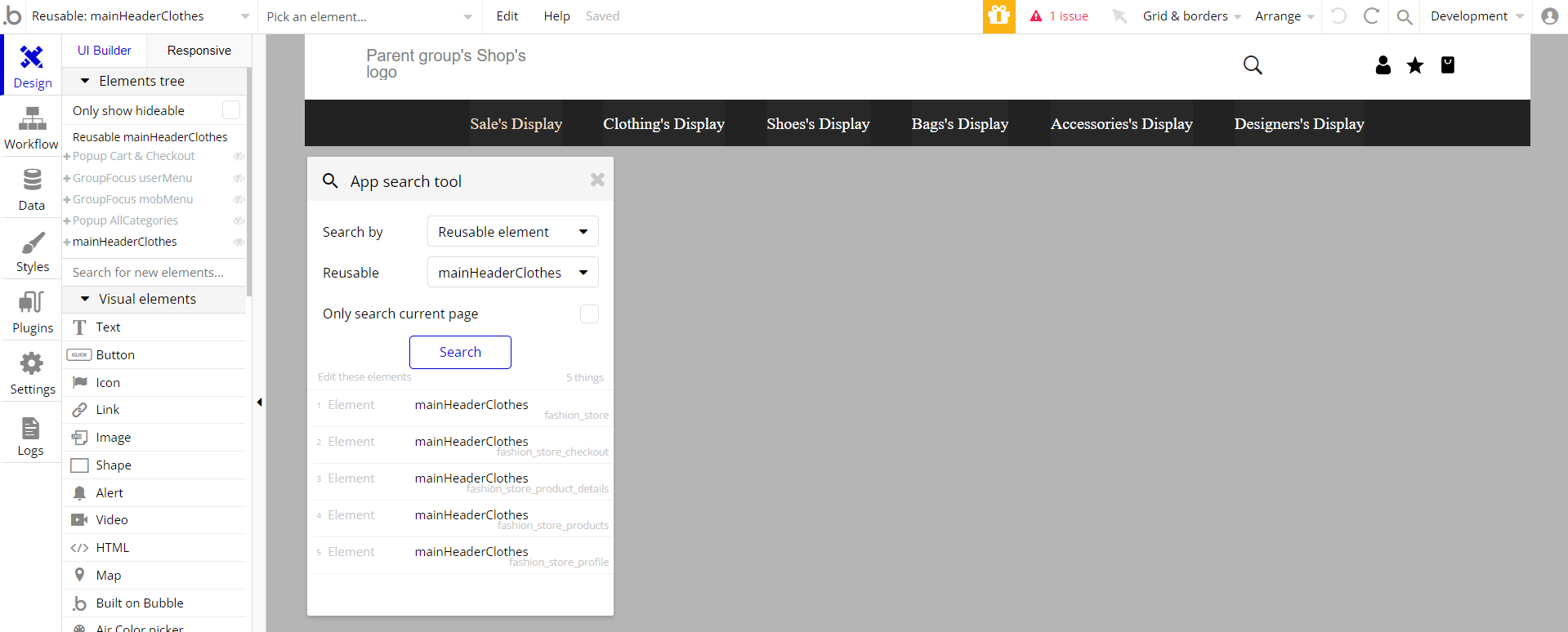Open the Reusable mainHeaderClothes dropdown
The height and width of the screenshot is (632, 1568).
(x=513, y=272)
